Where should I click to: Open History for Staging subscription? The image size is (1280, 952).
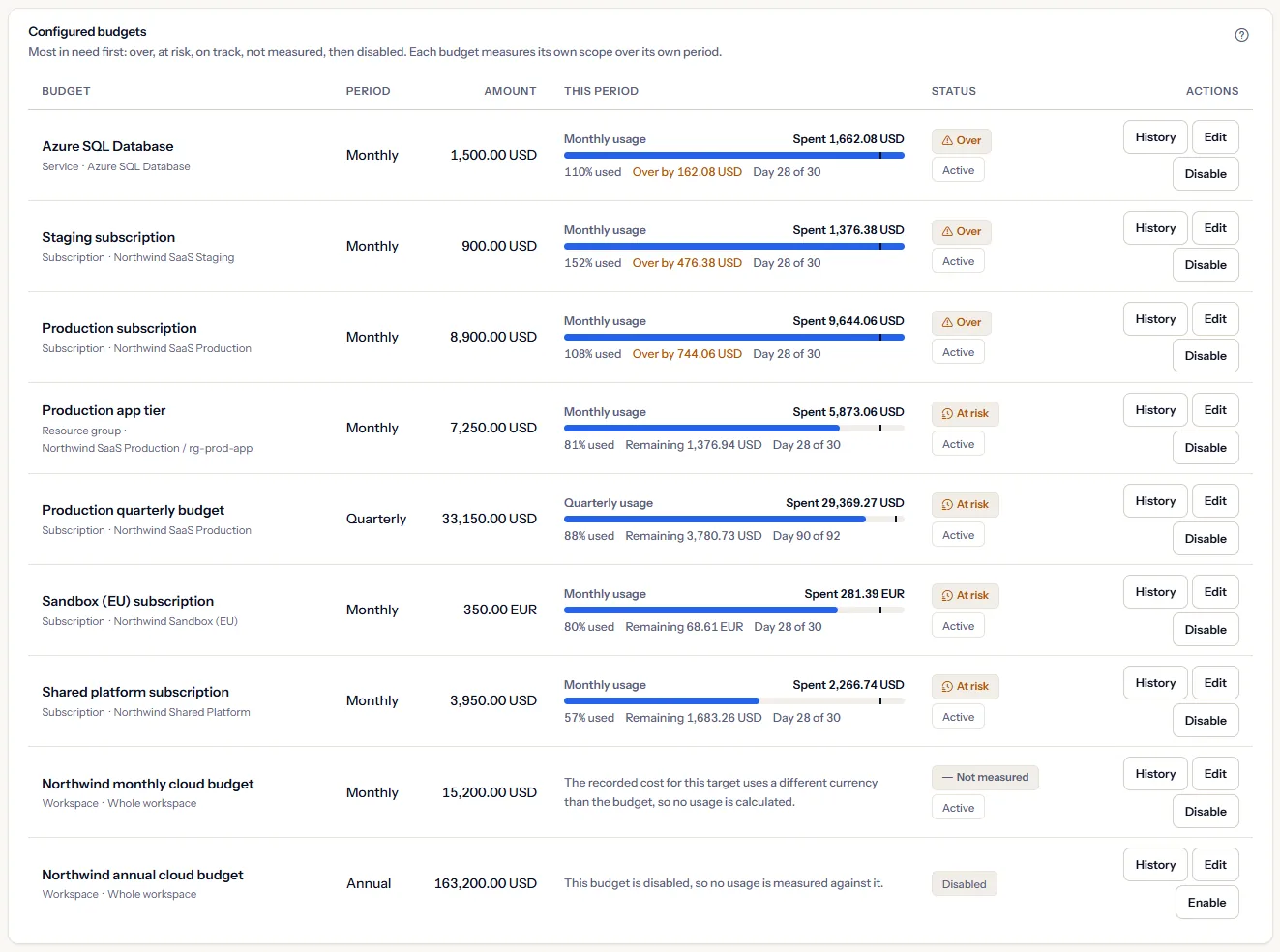(x=1155, y=228)
